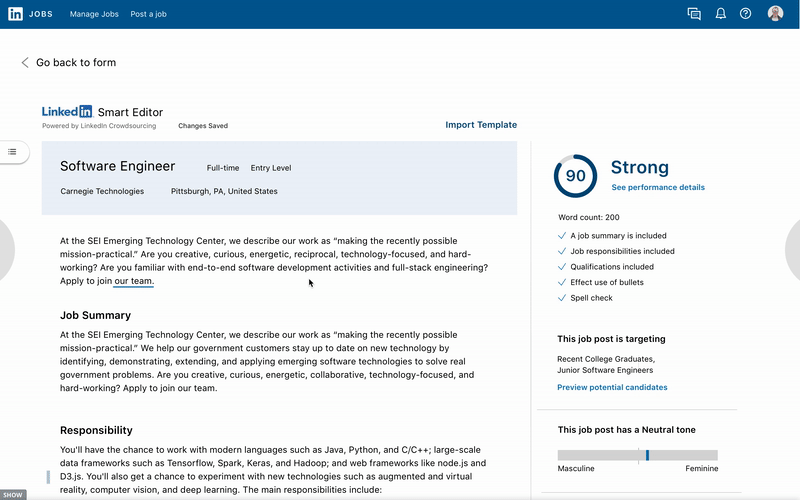Click the tone slider marker
Screen dimensions: 800x500
(647, 455)
